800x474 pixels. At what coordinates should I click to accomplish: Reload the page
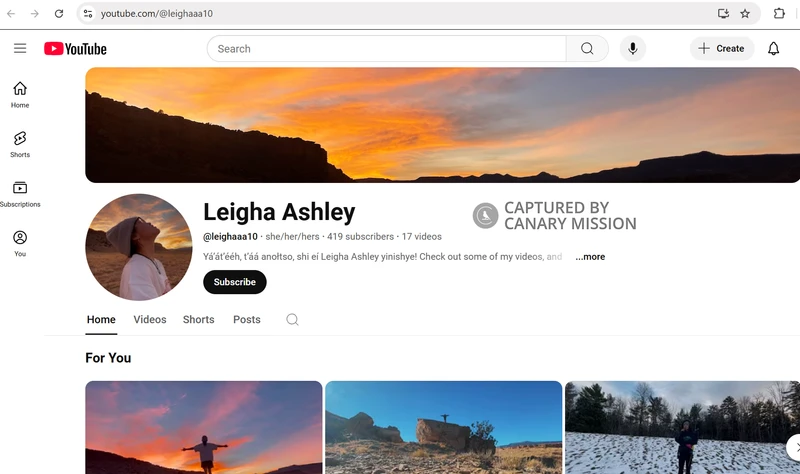[x=59, y=14]
